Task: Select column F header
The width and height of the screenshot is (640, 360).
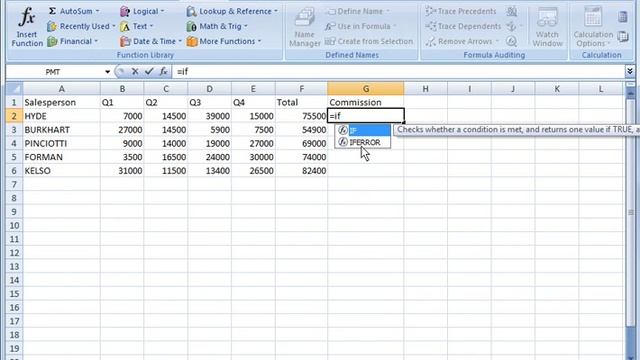Action: coord(301,89)
